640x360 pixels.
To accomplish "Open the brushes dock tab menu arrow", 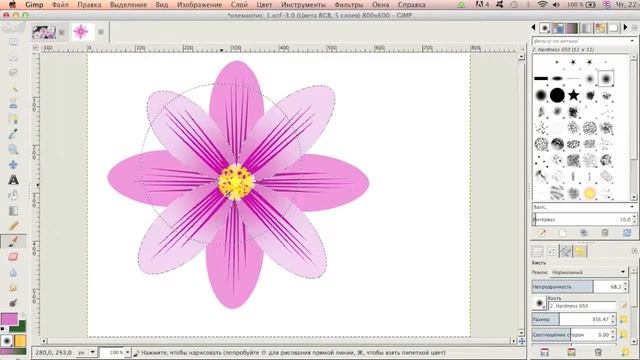I will coord(634,28).
